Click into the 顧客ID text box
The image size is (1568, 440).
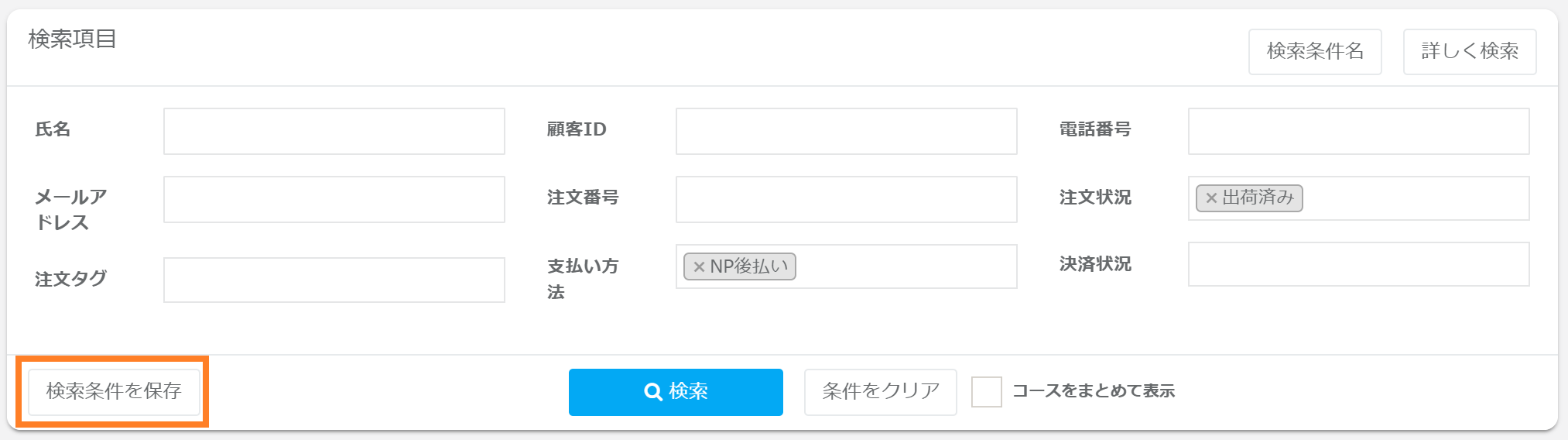(x=846, y=131)
